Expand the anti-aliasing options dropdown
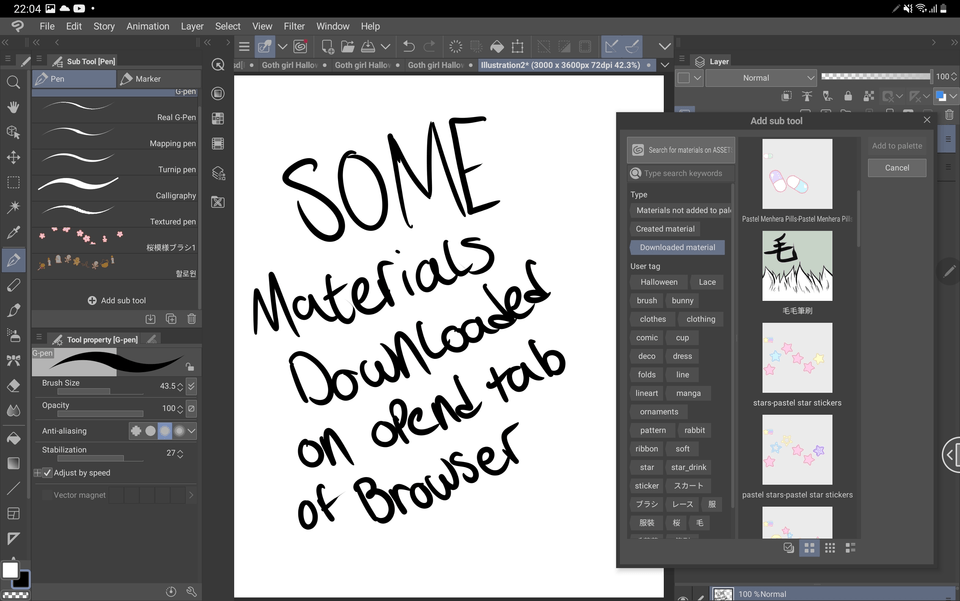960x601 pixels. pyautogui.click(x=192, y=431)
